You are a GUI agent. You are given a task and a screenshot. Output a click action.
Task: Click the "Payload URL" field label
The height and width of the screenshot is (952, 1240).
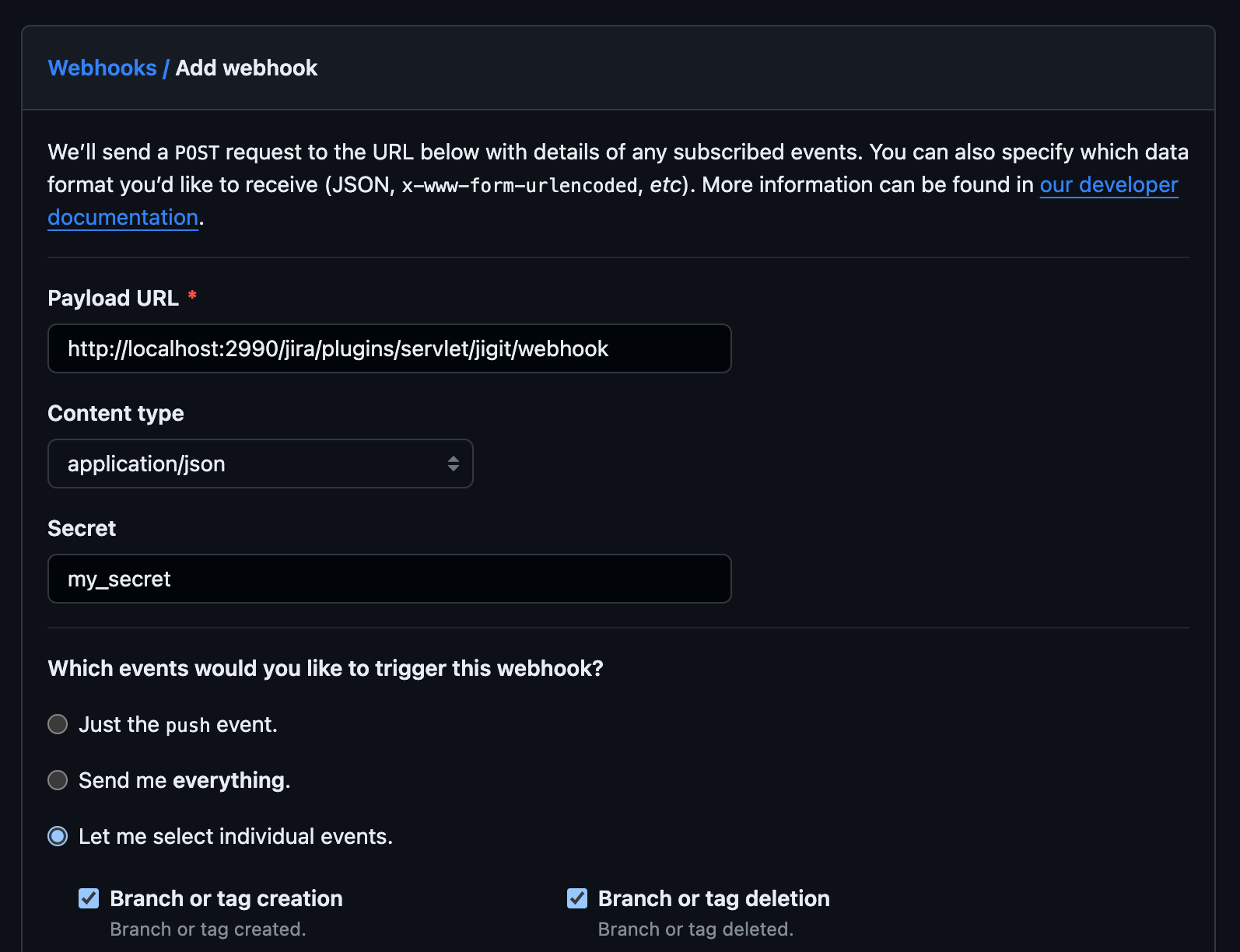113,299
